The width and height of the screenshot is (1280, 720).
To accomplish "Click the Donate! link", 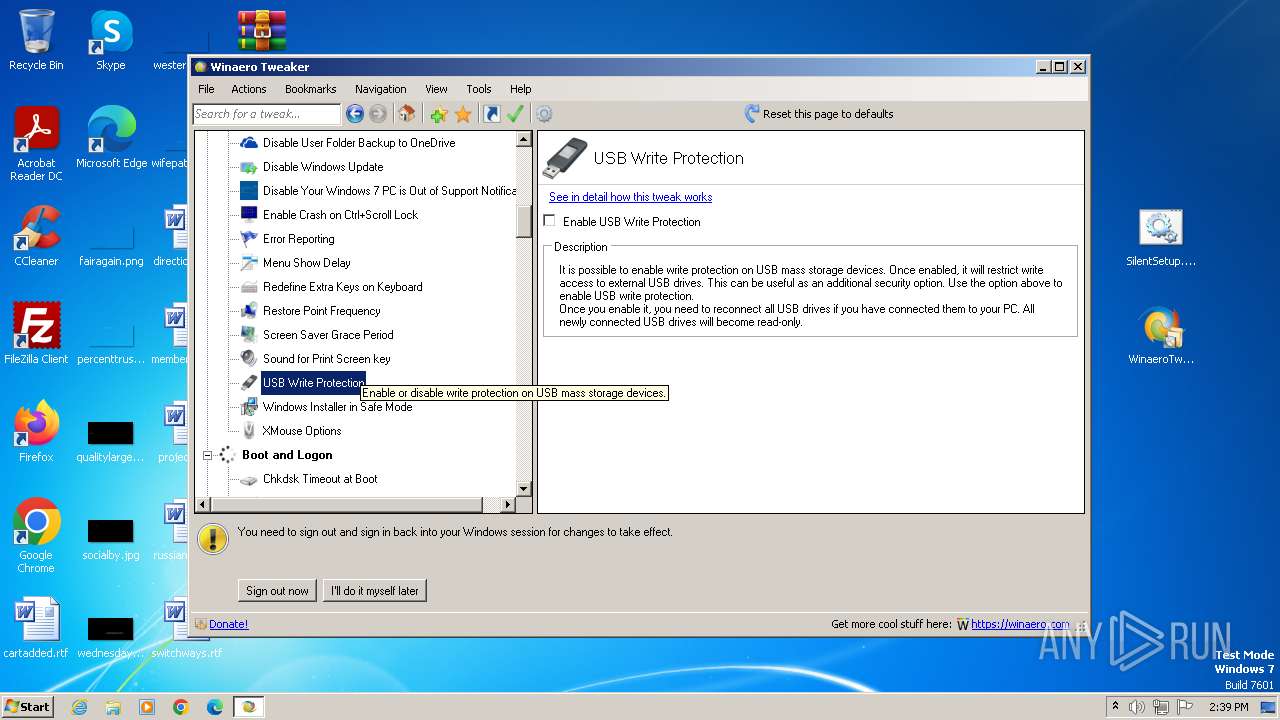I will [x=228, y=624].
